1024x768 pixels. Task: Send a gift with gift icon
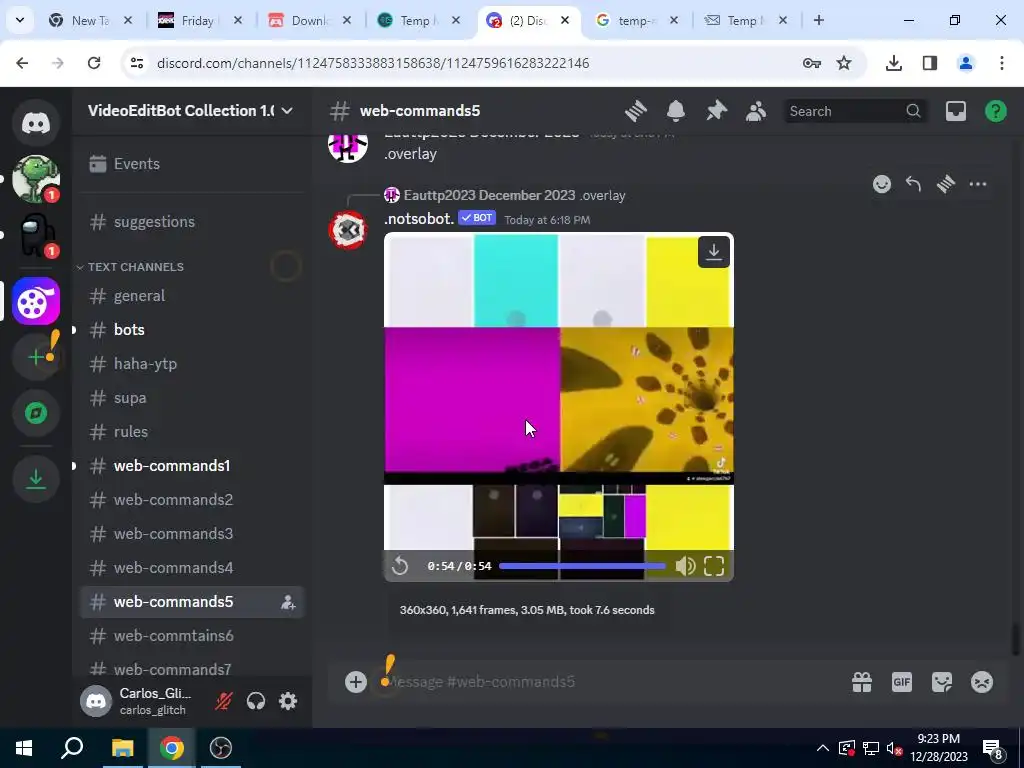coord(862,682)
